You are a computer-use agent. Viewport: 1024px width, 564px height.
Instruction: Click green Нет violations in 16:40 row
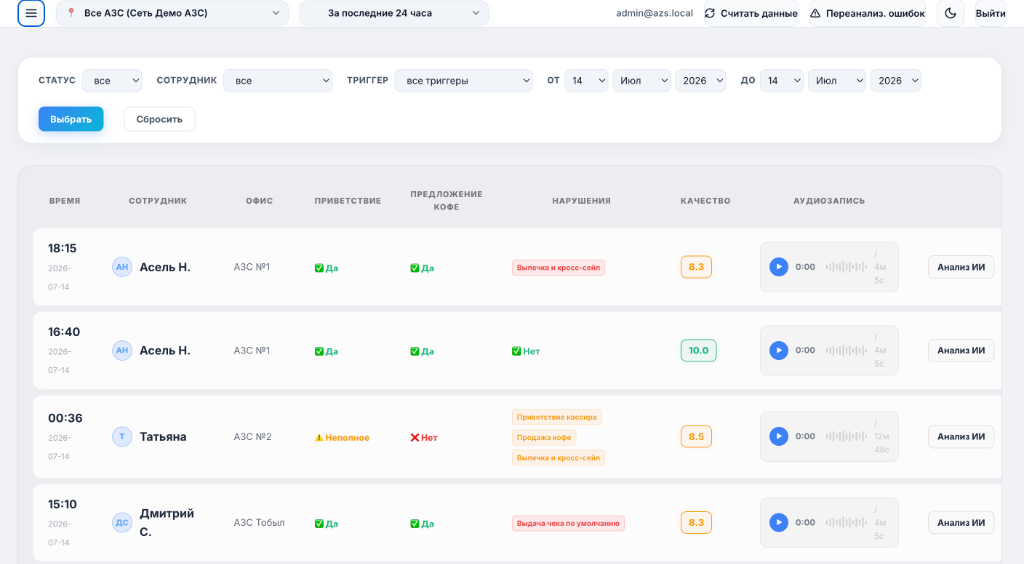pos(526,351)
